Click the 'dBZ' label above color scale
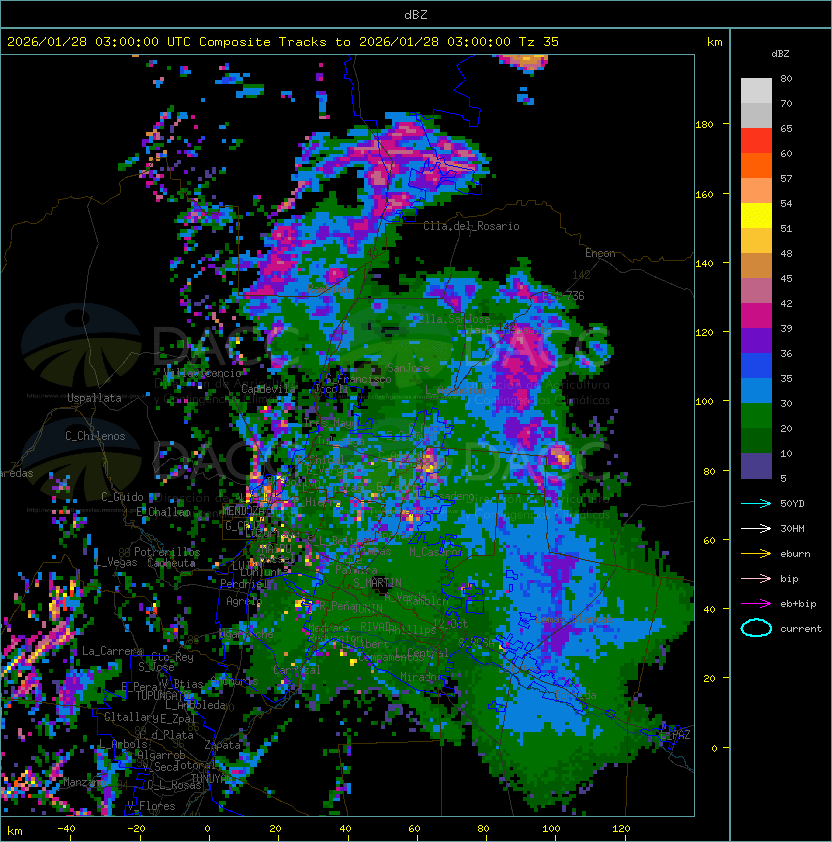 click(x=780, y=54)
